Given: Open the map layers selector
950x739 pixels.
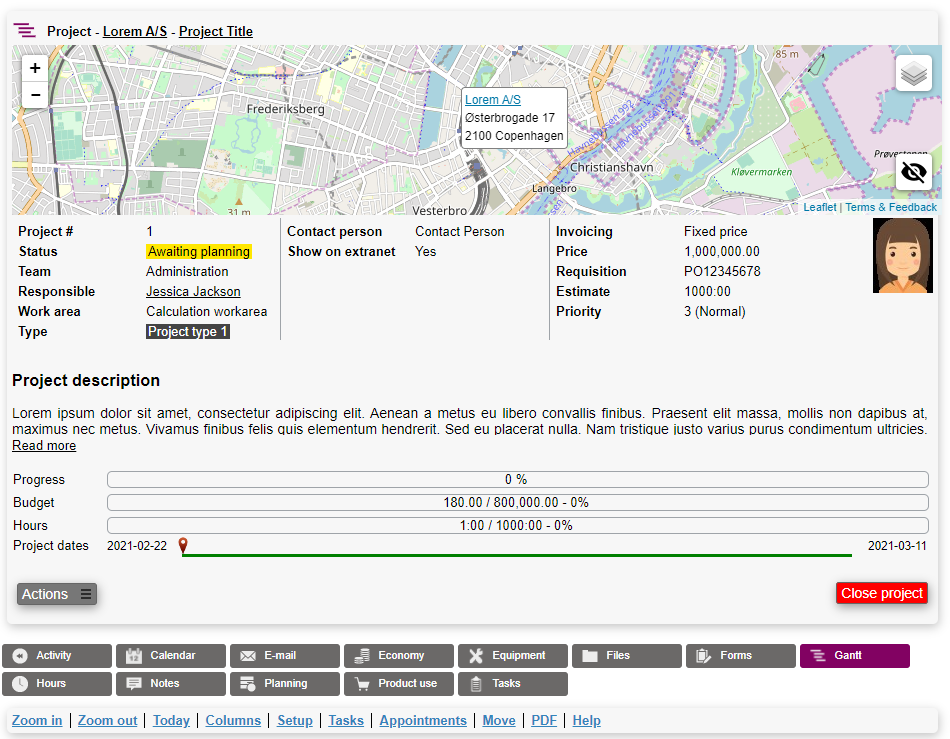Looking at the screenshot, I should click(913, 74).
